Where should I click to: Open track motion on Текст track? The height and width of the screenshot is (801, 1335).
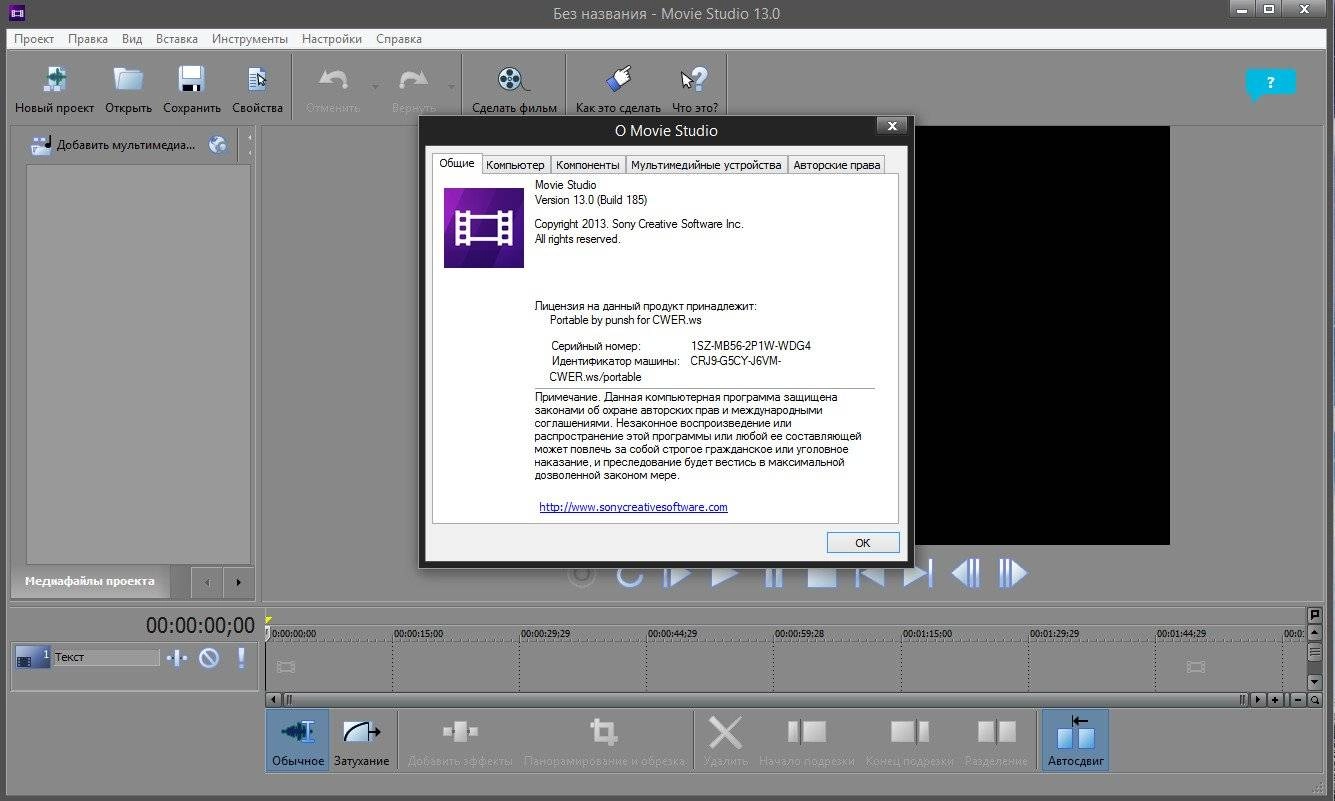(x=177, y=658)
